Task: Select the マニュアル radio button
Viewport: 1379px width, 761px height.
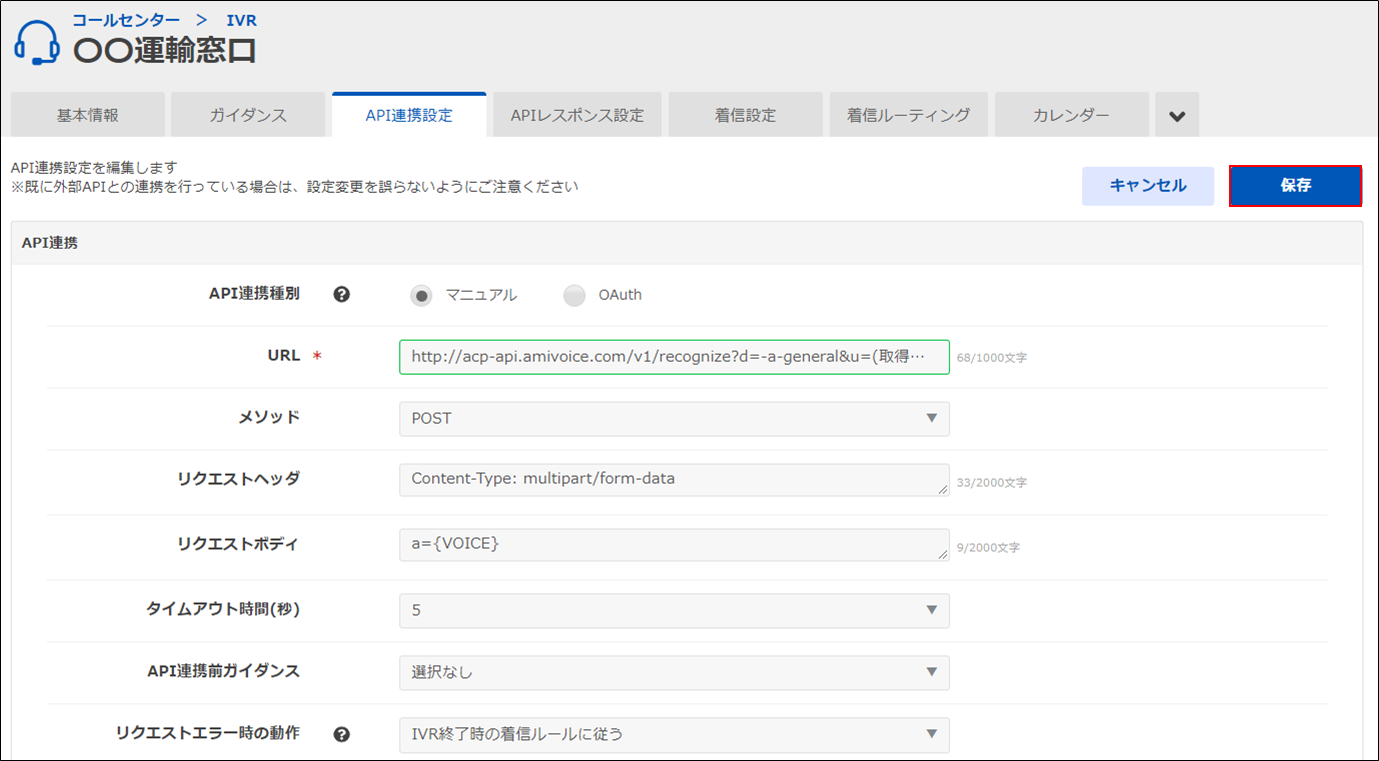Action: pos(422,295)
